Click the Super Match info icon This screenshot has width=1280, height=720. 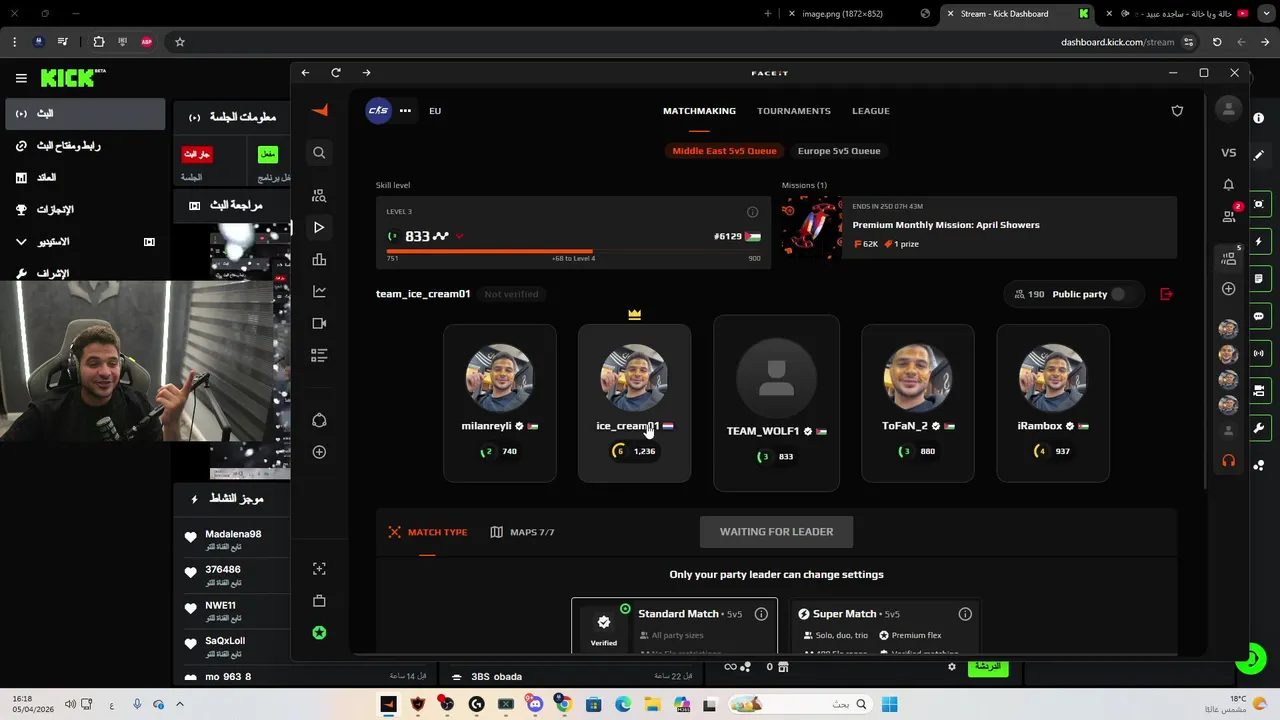click(965, 614)
